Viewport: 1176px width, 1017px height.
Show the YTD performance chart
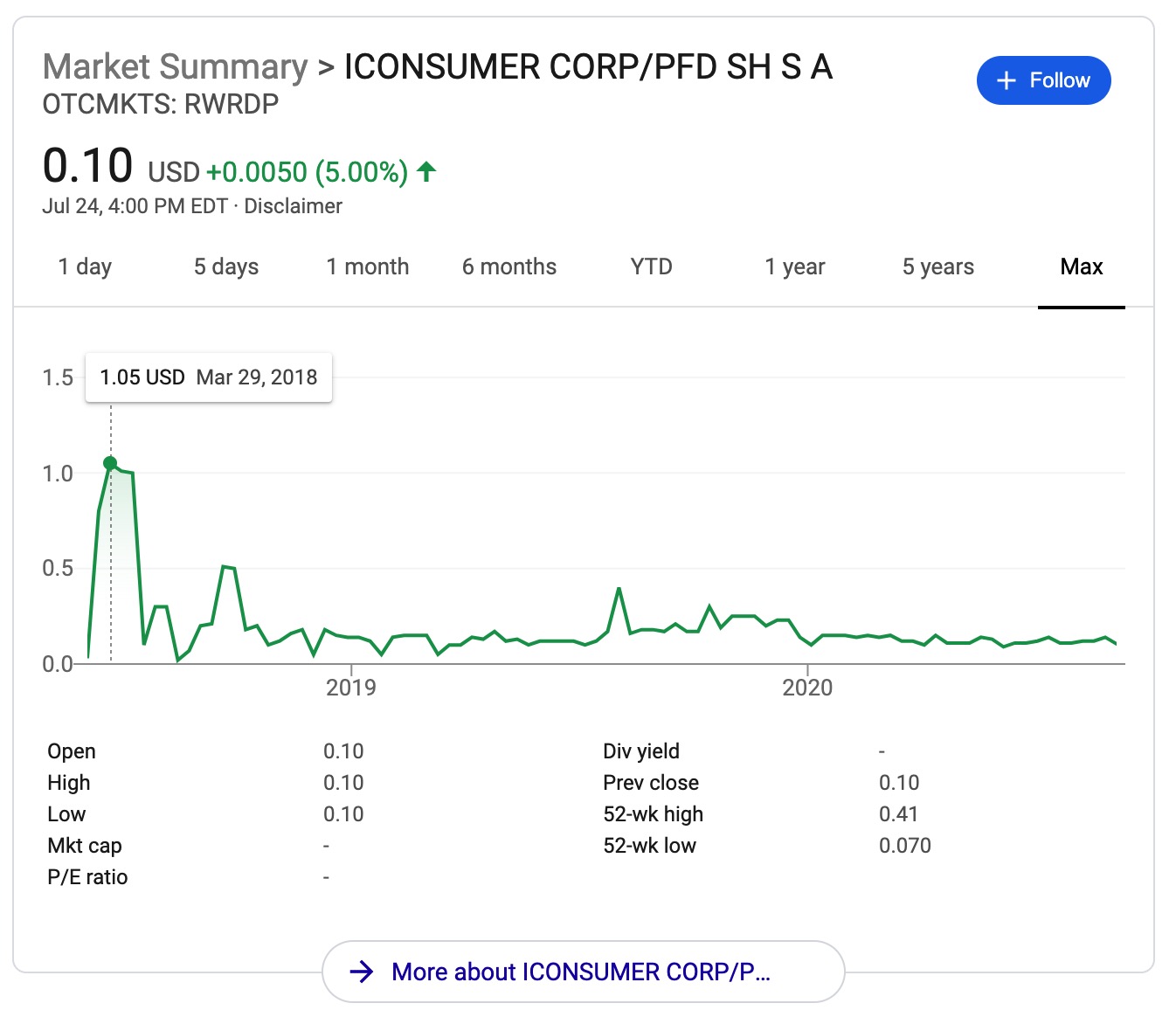click(x=650, y=266)
